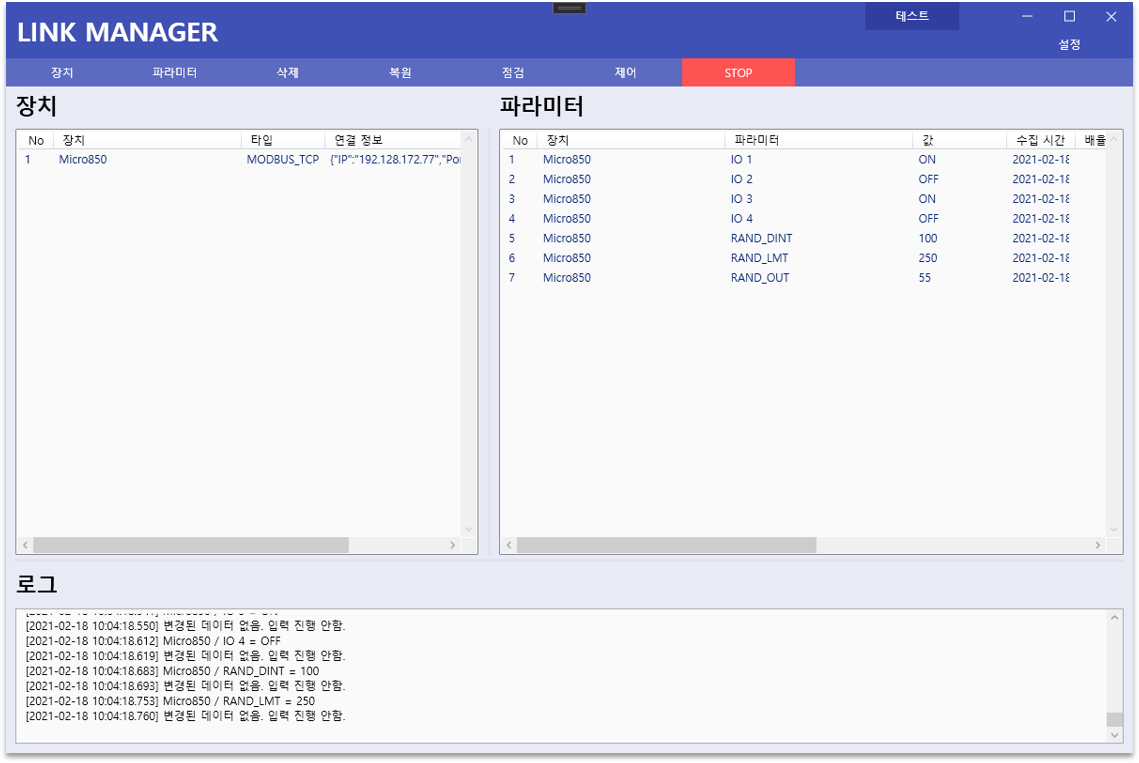Click right arrow of device list horizontal scrollbar
Screen dimensions: 1139x763
click(x=453, y=545)
